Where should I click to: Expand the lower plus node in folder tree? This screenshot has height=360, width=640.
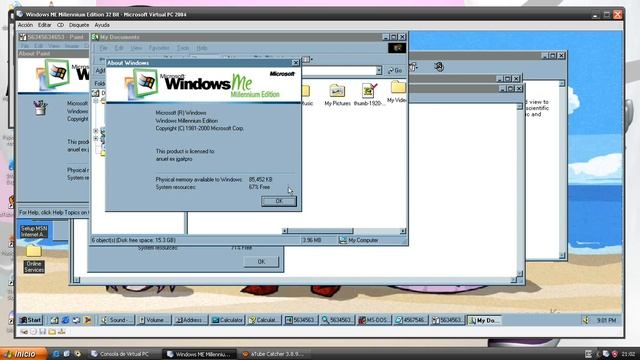[96, 139]
